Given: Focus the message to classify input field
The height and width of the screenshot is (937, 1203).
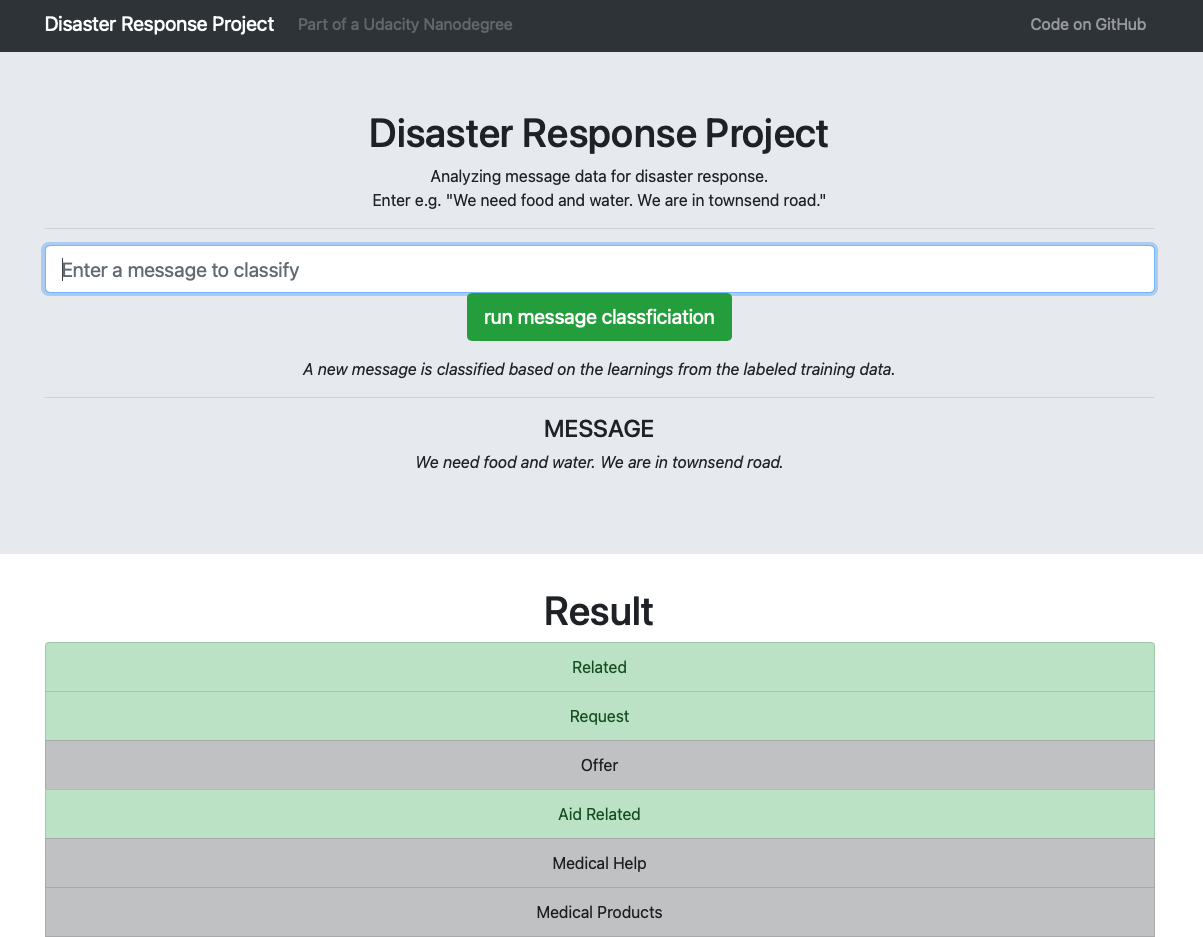Looking at the screenshot, I should (600, 270).
